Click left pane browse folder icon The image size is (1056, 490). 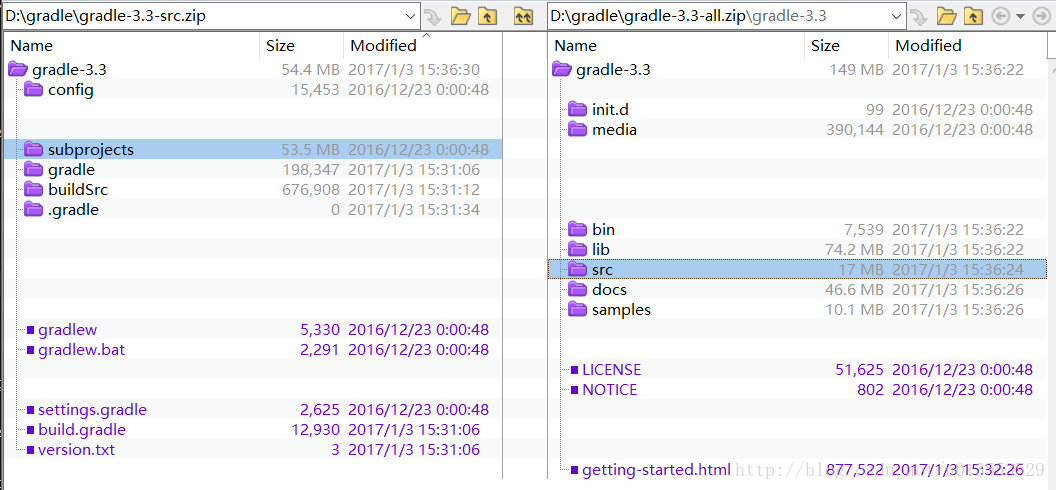tap(461, 16)
